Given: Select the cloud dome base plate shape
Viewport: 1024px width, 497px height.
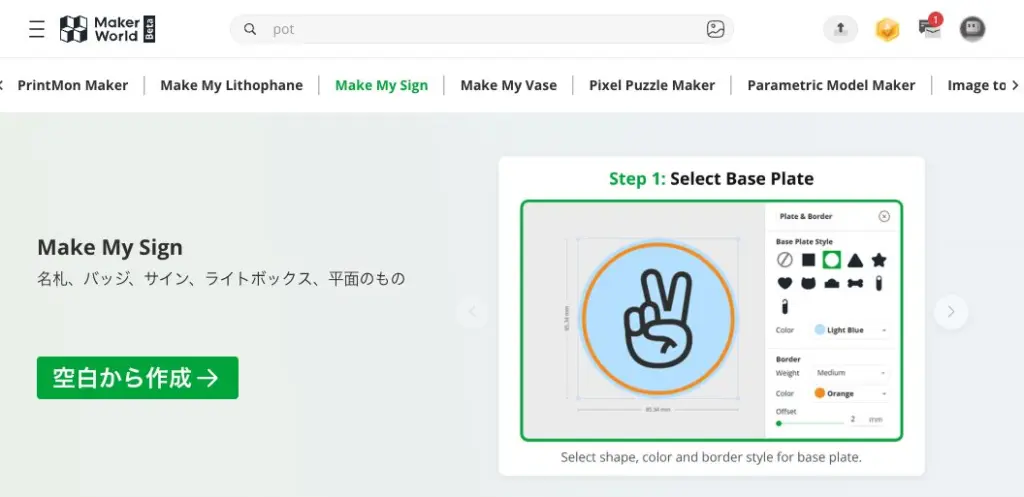Looking at the screenshot, I should pyautogui.click(x=831, y=284).
